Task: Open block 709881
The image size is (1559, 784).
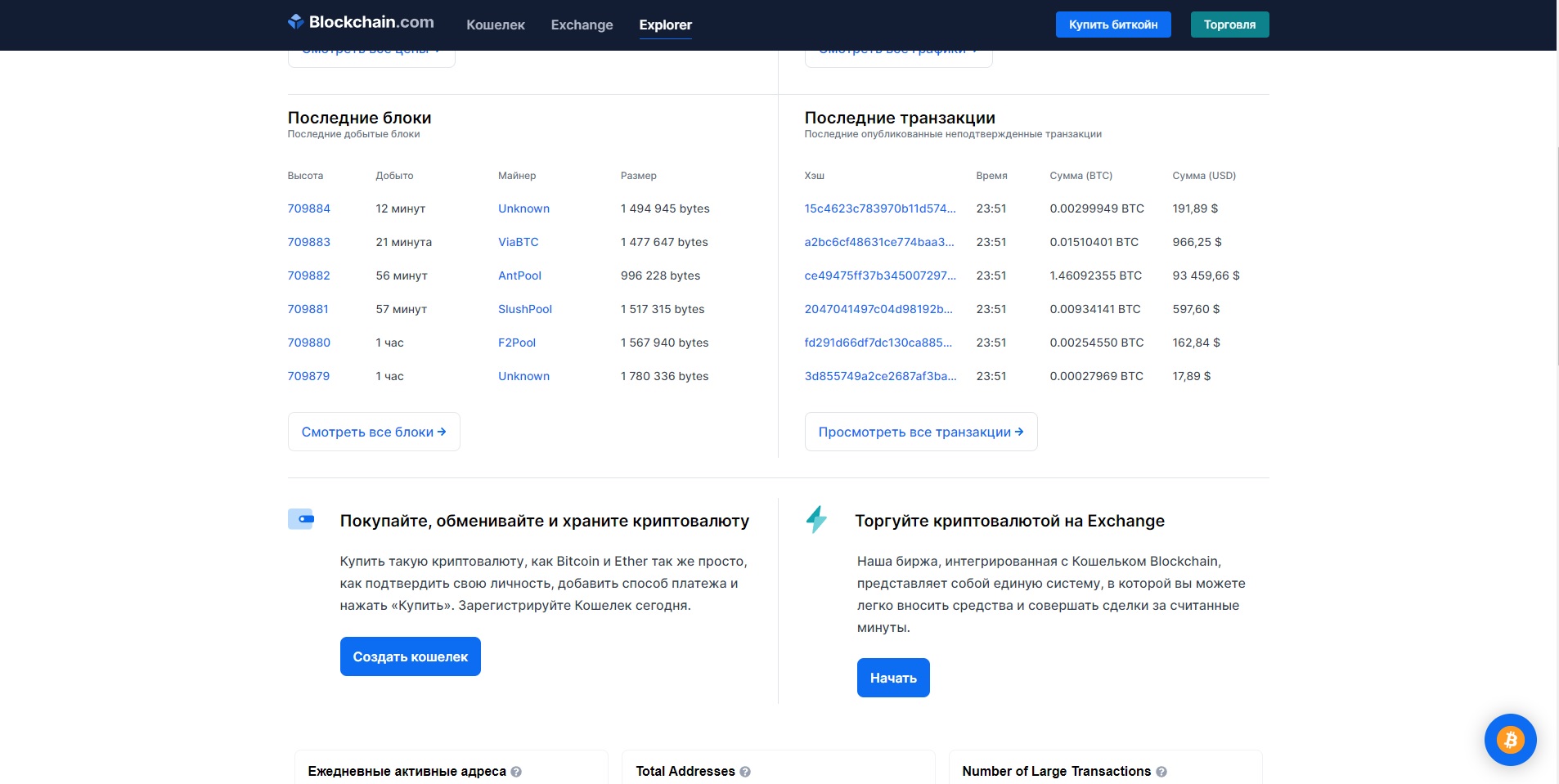Action: [x=308, y=309]
